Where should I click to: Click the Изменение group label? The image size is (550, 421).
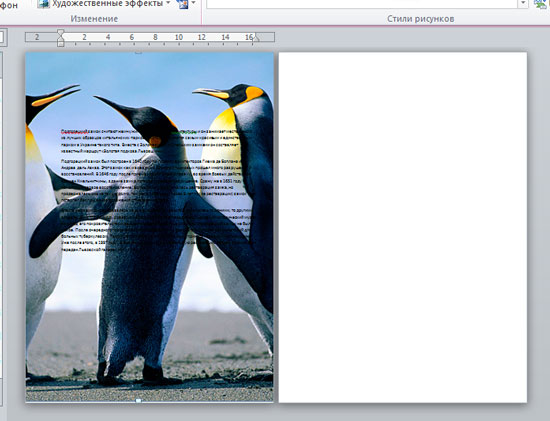(94, 19)
